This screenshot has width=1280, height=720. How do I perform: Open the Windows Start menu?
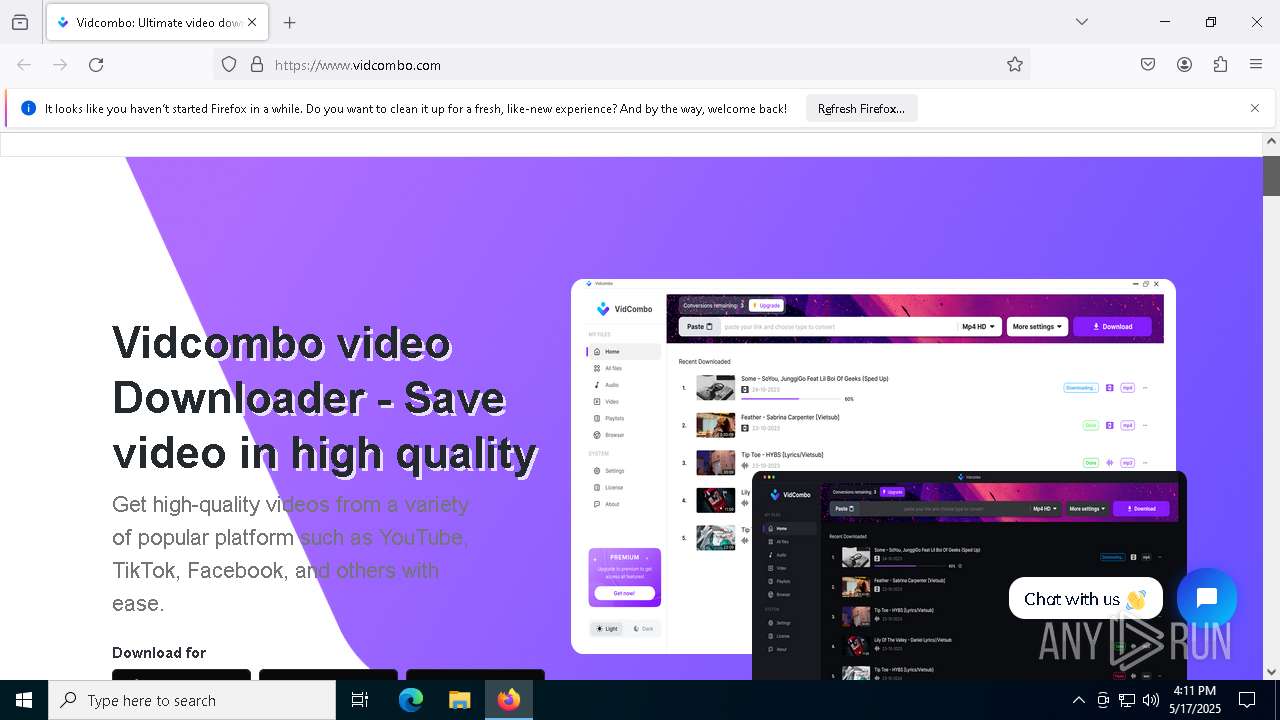tap(24, 700)
